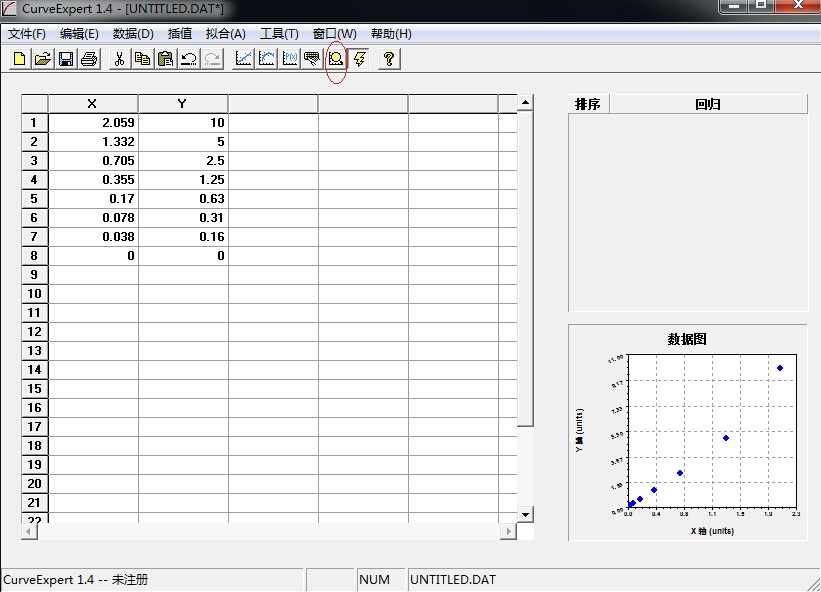
Task: Save the data with the floppy disk icon
Action: pos(66,59)
